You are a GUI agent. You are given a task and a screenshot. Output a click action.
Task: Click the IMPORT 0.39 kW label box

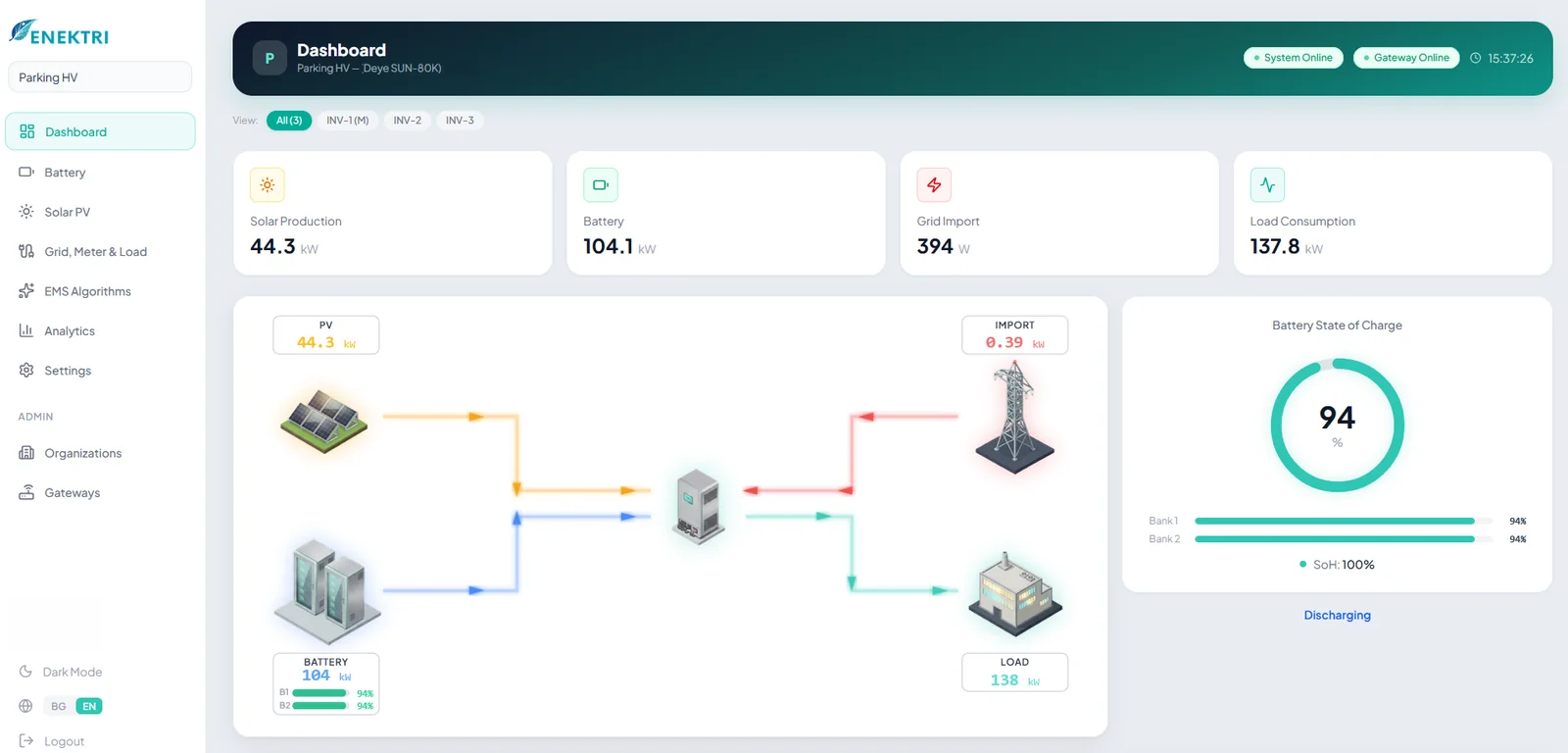coord(1015,335)
